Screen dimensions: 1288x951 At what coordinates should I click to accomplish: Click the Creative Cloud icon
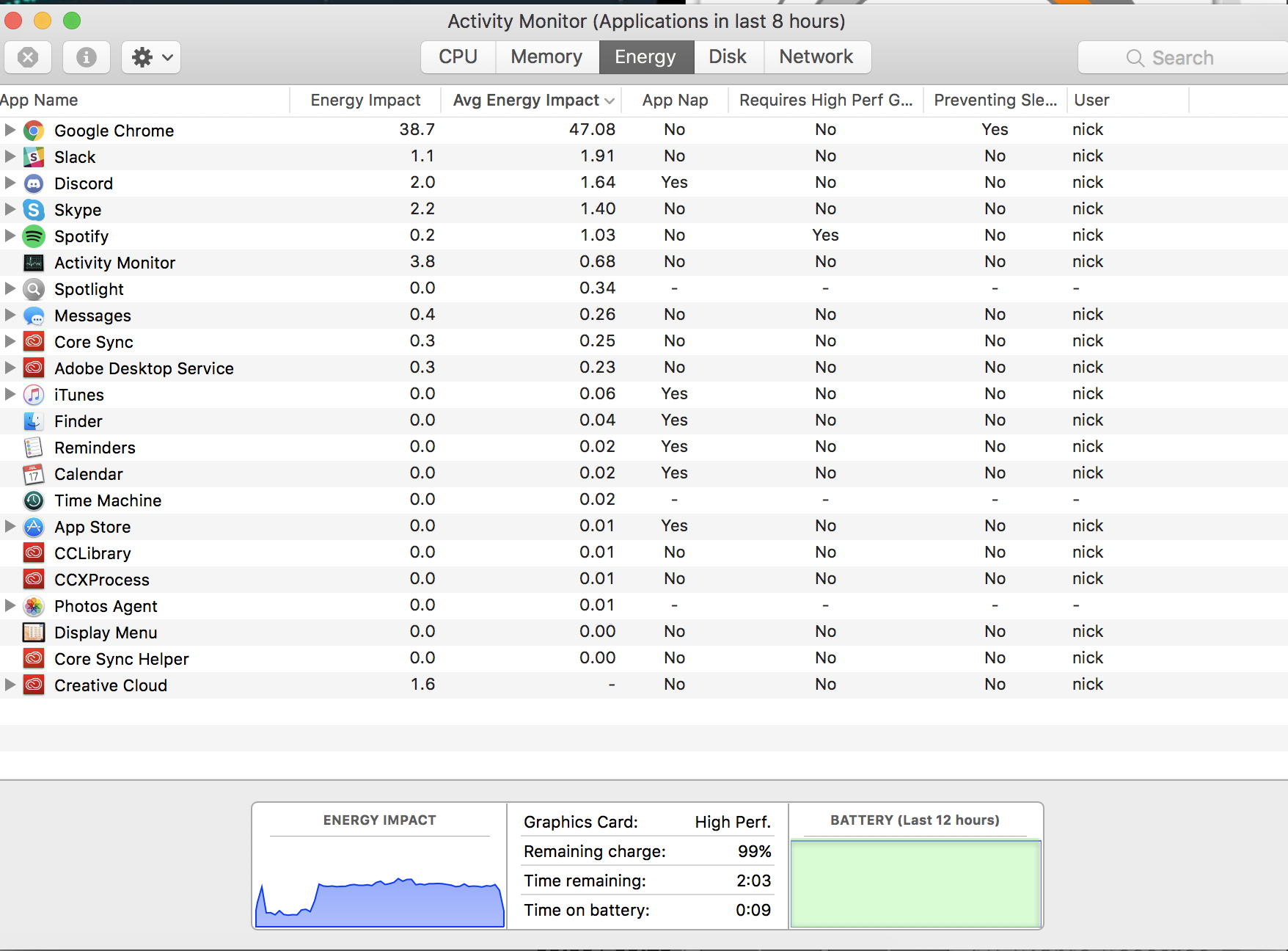tap(34, 685)
